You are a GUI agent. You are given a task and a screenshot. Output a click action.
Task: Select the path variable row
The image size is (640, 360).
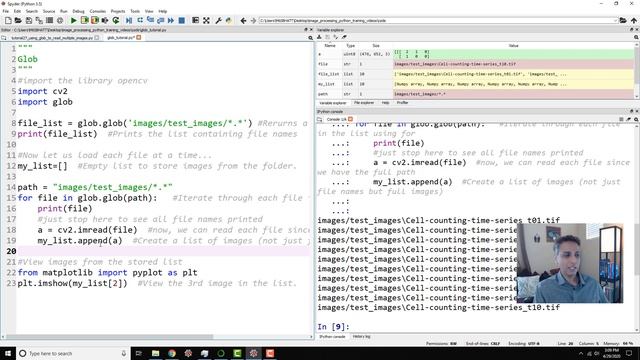click(x=476, y=94)
